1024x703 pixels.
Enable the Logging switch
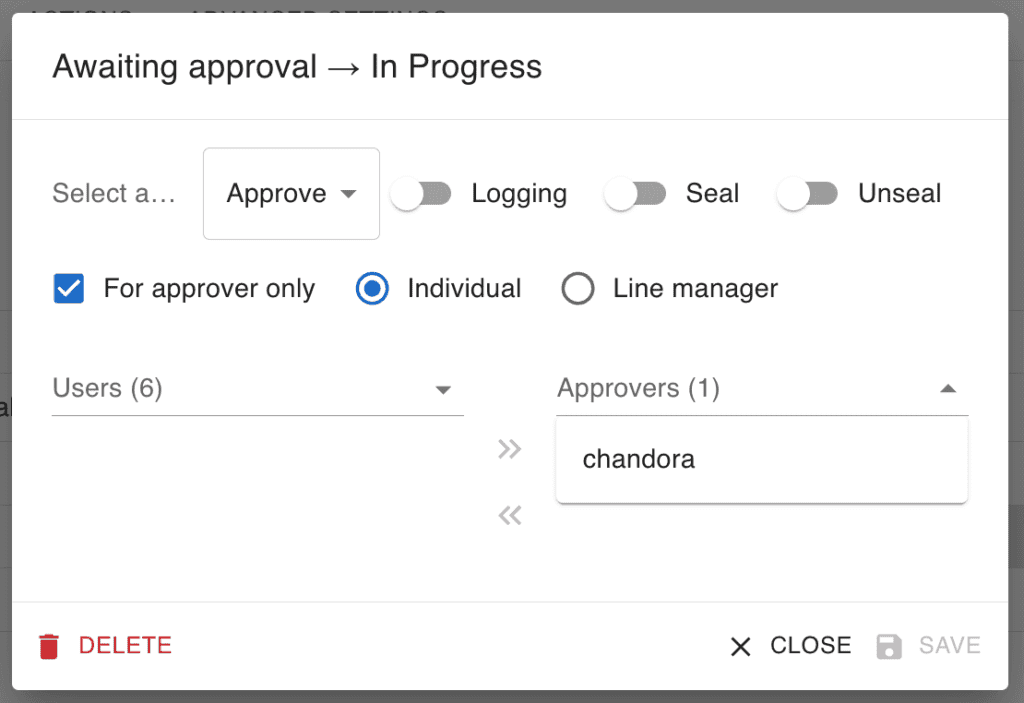coord(421,194)
